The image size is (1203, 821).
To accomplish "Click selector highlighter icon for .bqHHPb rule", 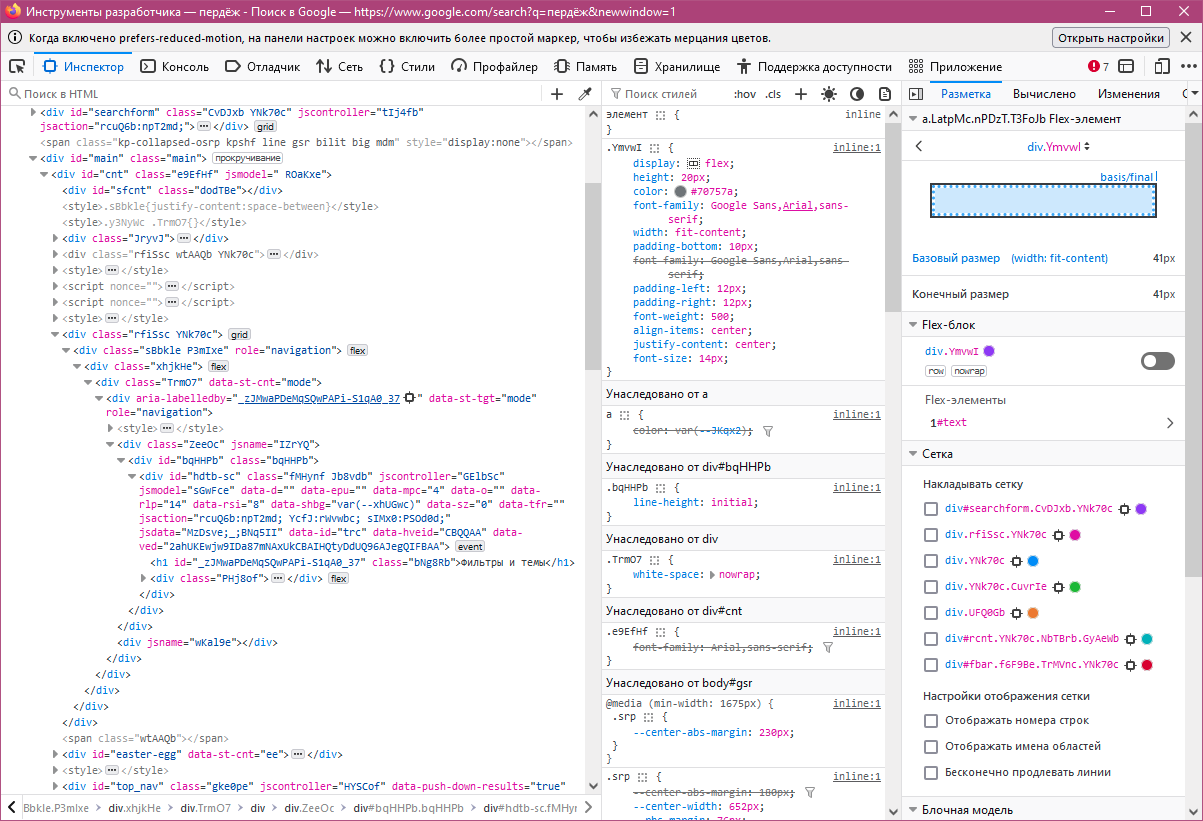I will point(659,487).
